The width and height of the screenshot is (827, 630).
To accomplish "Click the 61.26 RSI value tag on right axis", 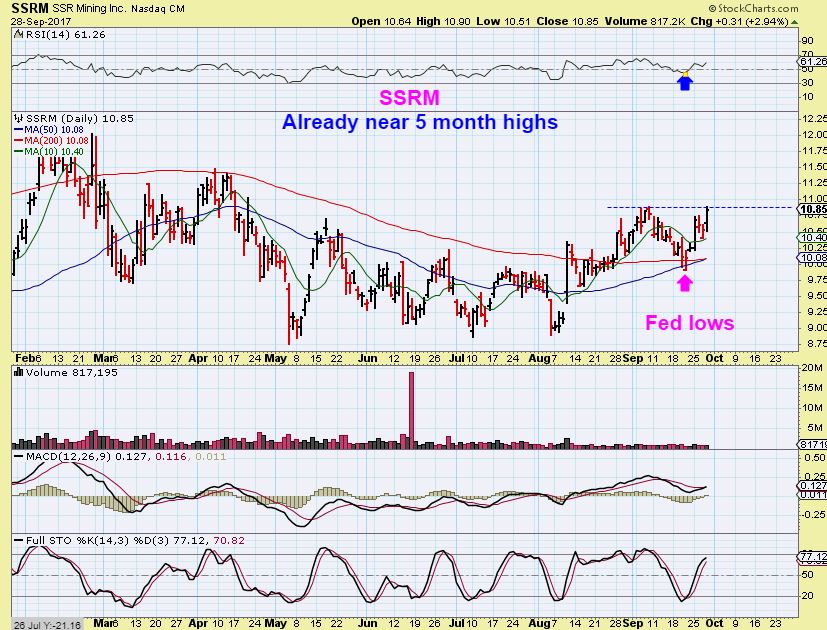I will click(x=813, y=62).
